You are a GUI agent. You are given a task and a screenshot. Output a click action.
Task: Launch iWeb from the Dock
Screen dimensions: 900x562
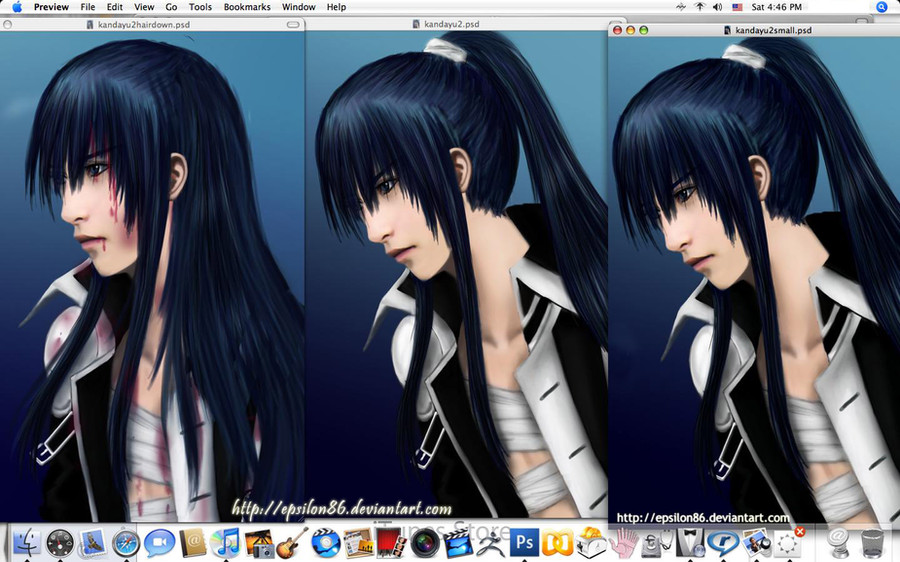coord(359,542)
